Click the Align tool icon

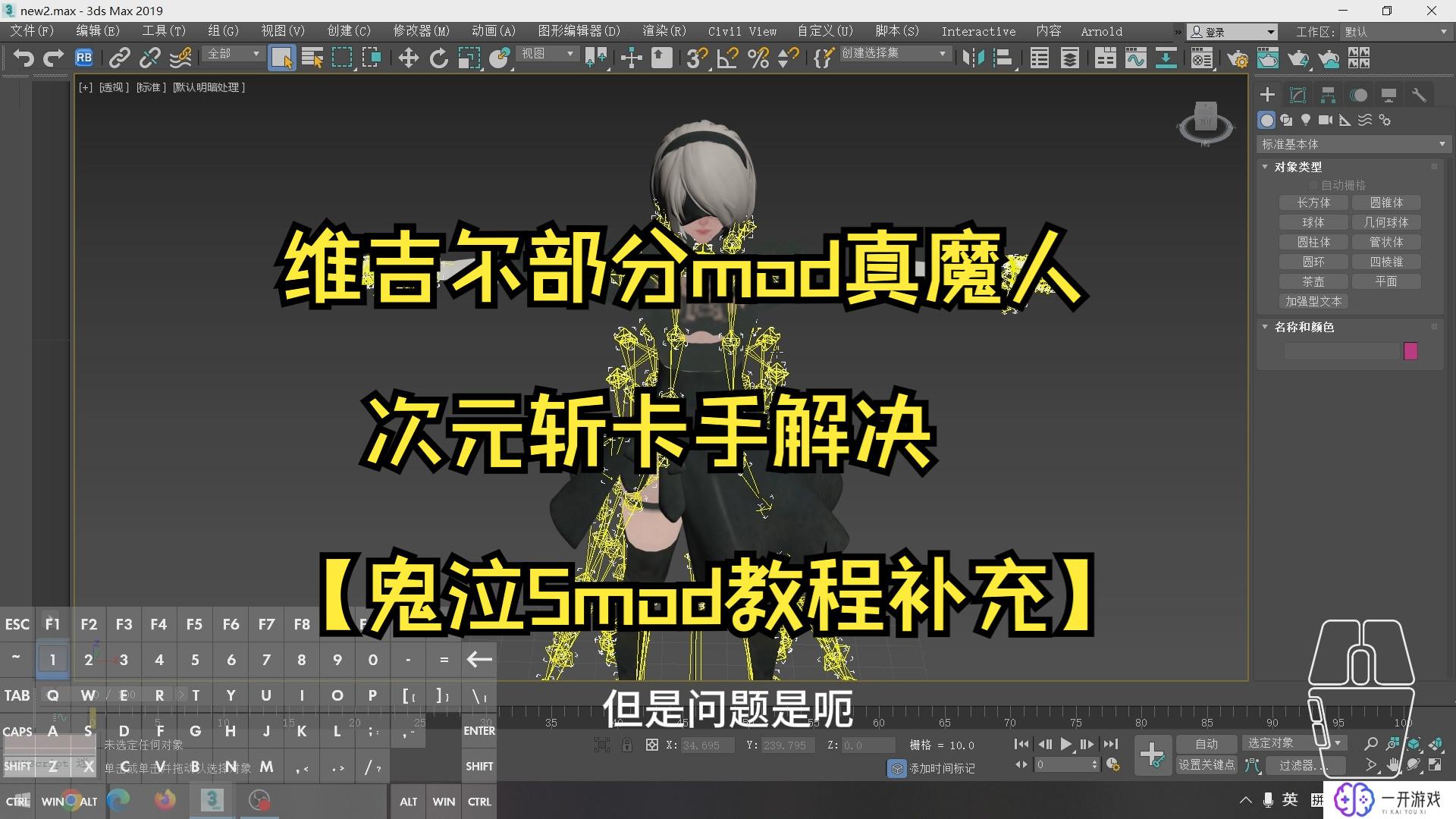click(1003, 58)
